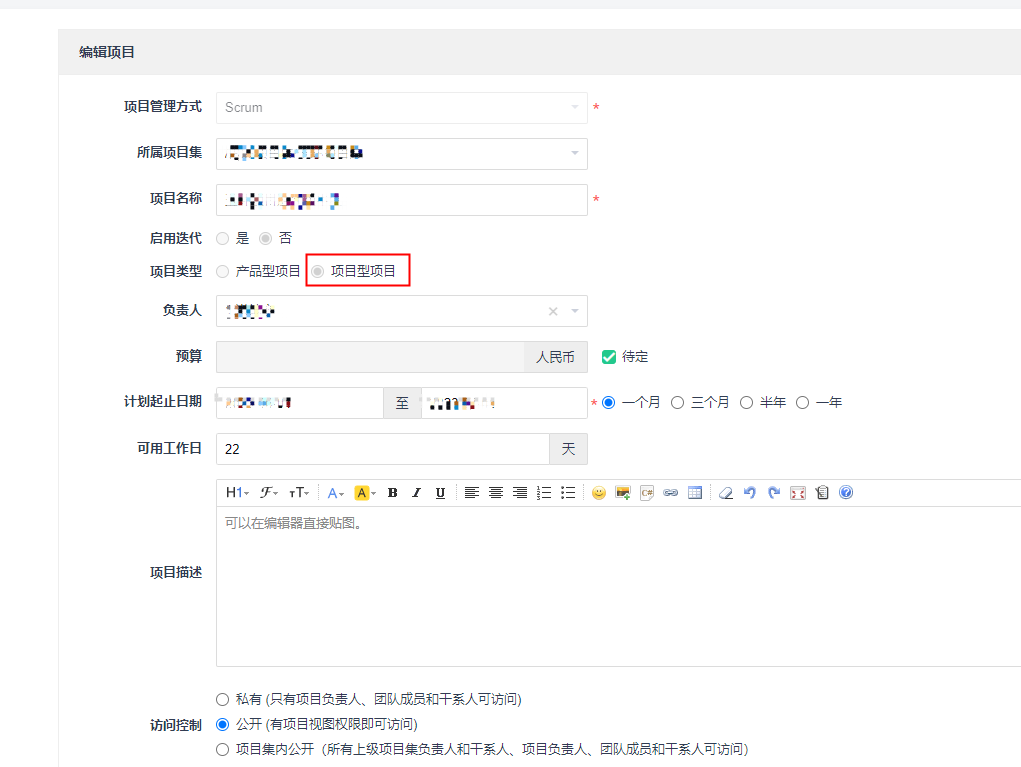The width and height of the screenshot is (1021, 767).
Task: Toggle the 待定 budget checkbox
Action: pos(609,357)
